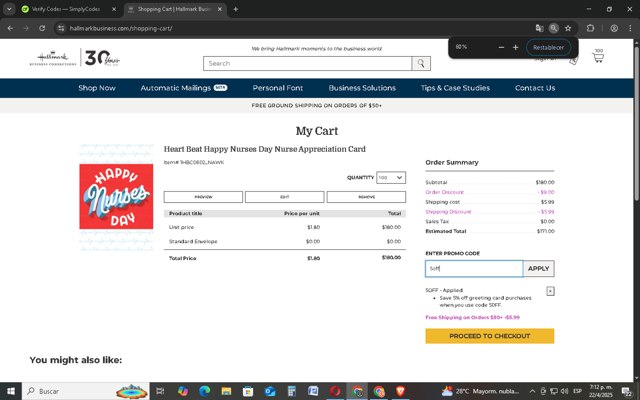The image size is (640, 400).
Task: Click the taskbar clock showing 7:12 p.m.
Action: 601,391
